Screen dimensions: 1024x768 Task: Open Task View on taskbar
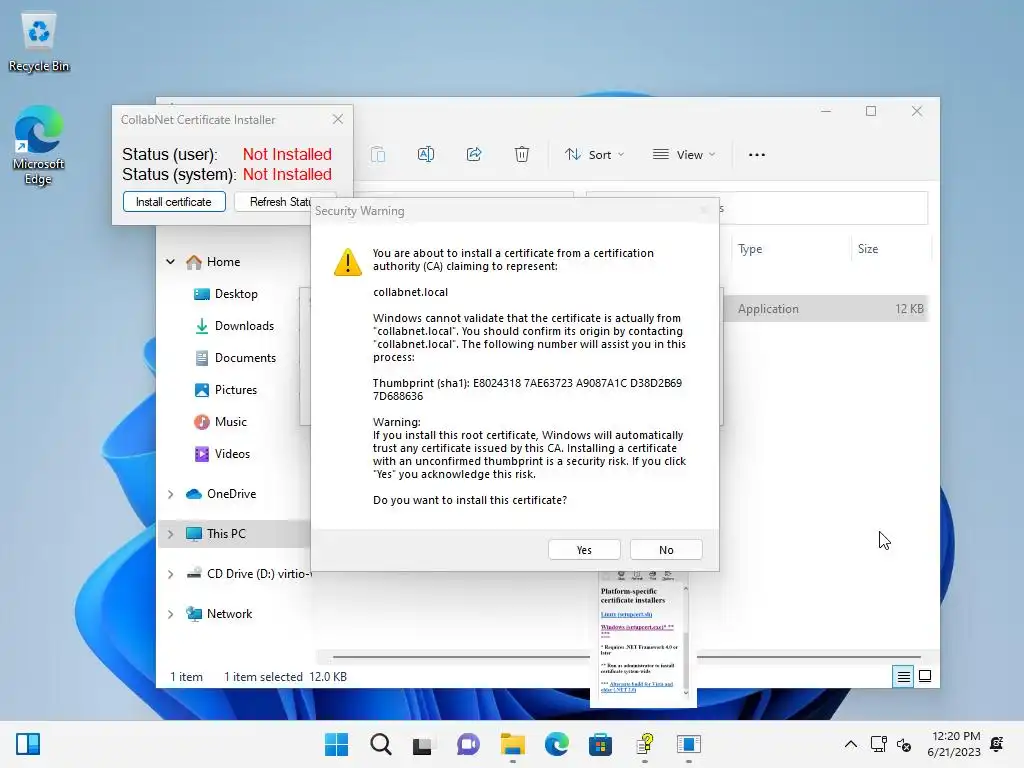pos(424,744)
